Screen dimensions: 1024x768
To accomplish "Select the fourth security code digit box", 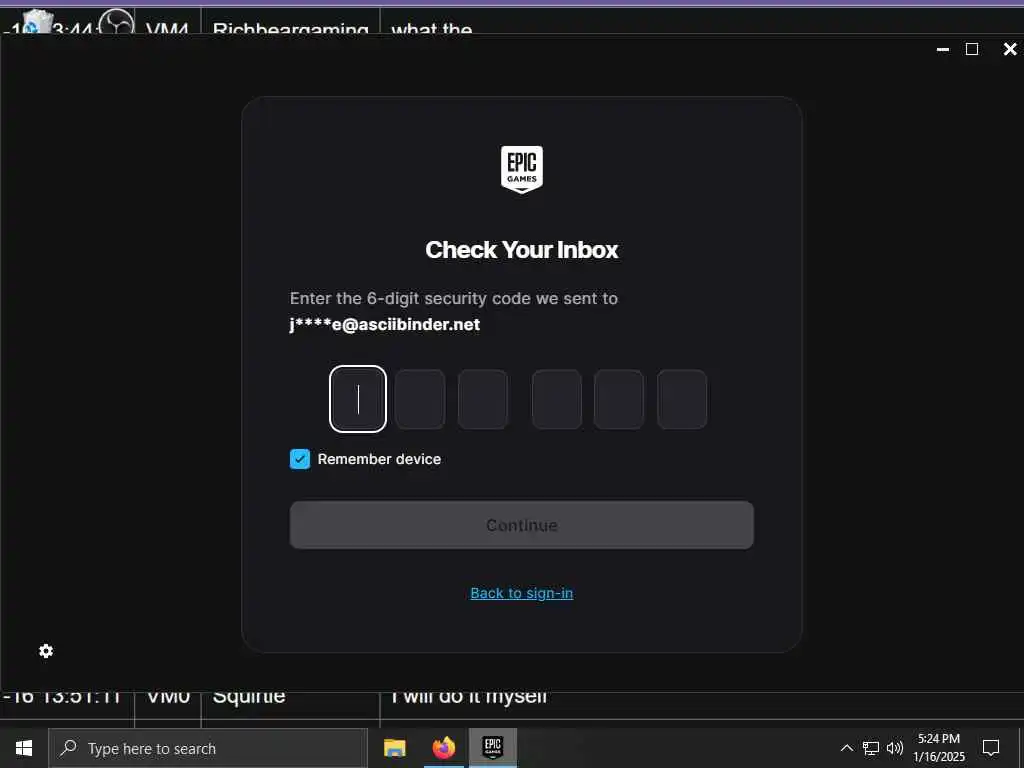I will pyautogui.click(x=556, y=399).
